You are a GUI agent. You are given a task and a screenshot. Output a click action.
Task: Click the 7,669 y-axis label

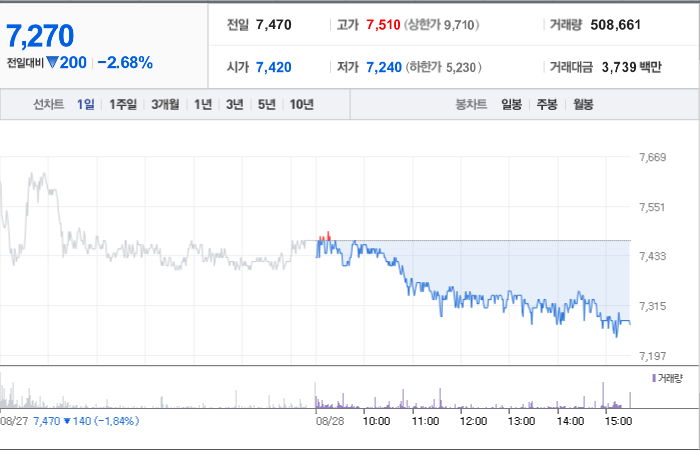pos(652,157)
